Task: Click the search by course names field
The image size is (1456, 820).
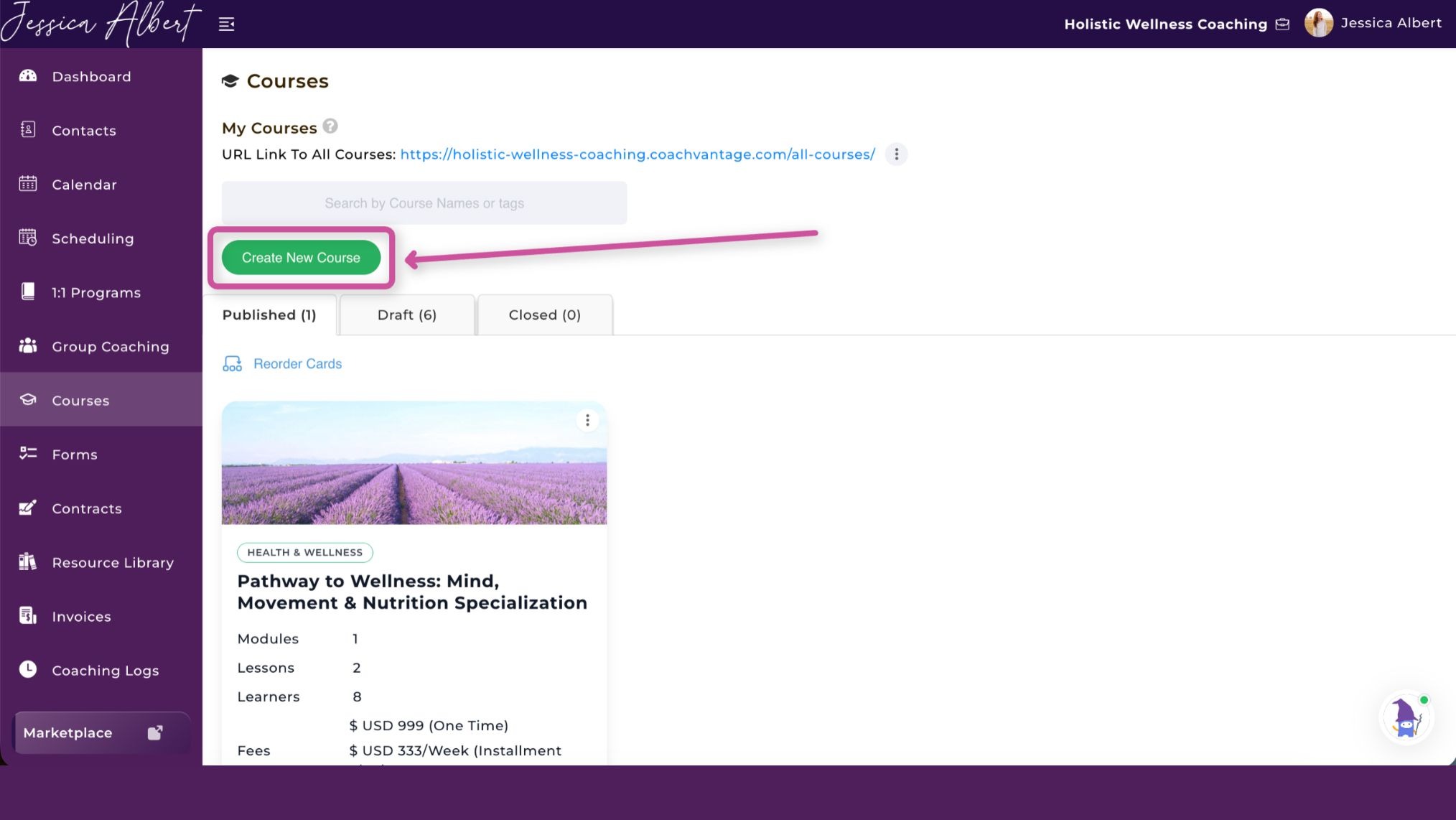Action: coord(424,203)
